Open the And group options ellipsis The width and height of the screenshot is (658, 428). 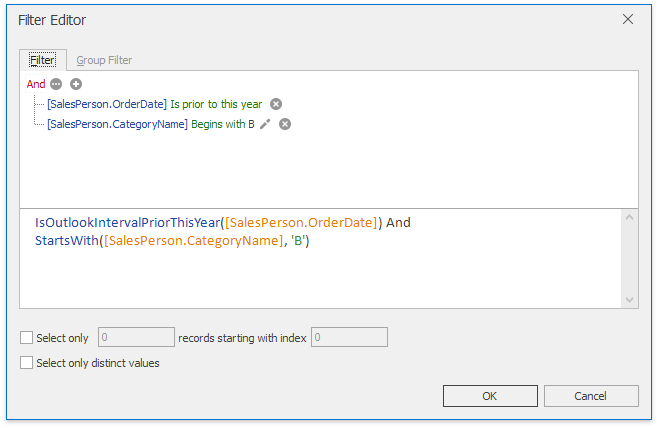pos(56,85)
